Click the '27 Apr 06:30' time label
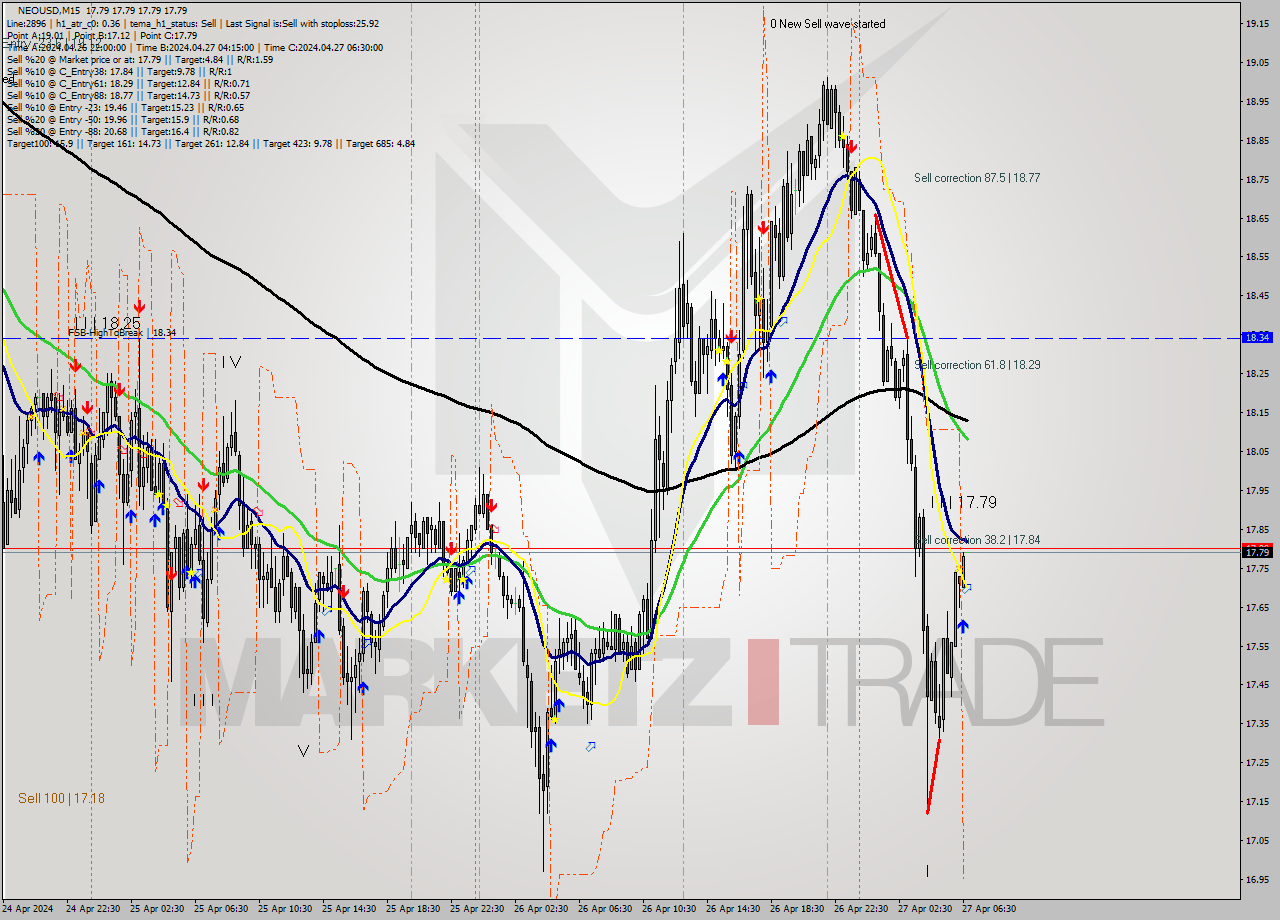This screenshot has width=1280, height=920. click(989, 909)
